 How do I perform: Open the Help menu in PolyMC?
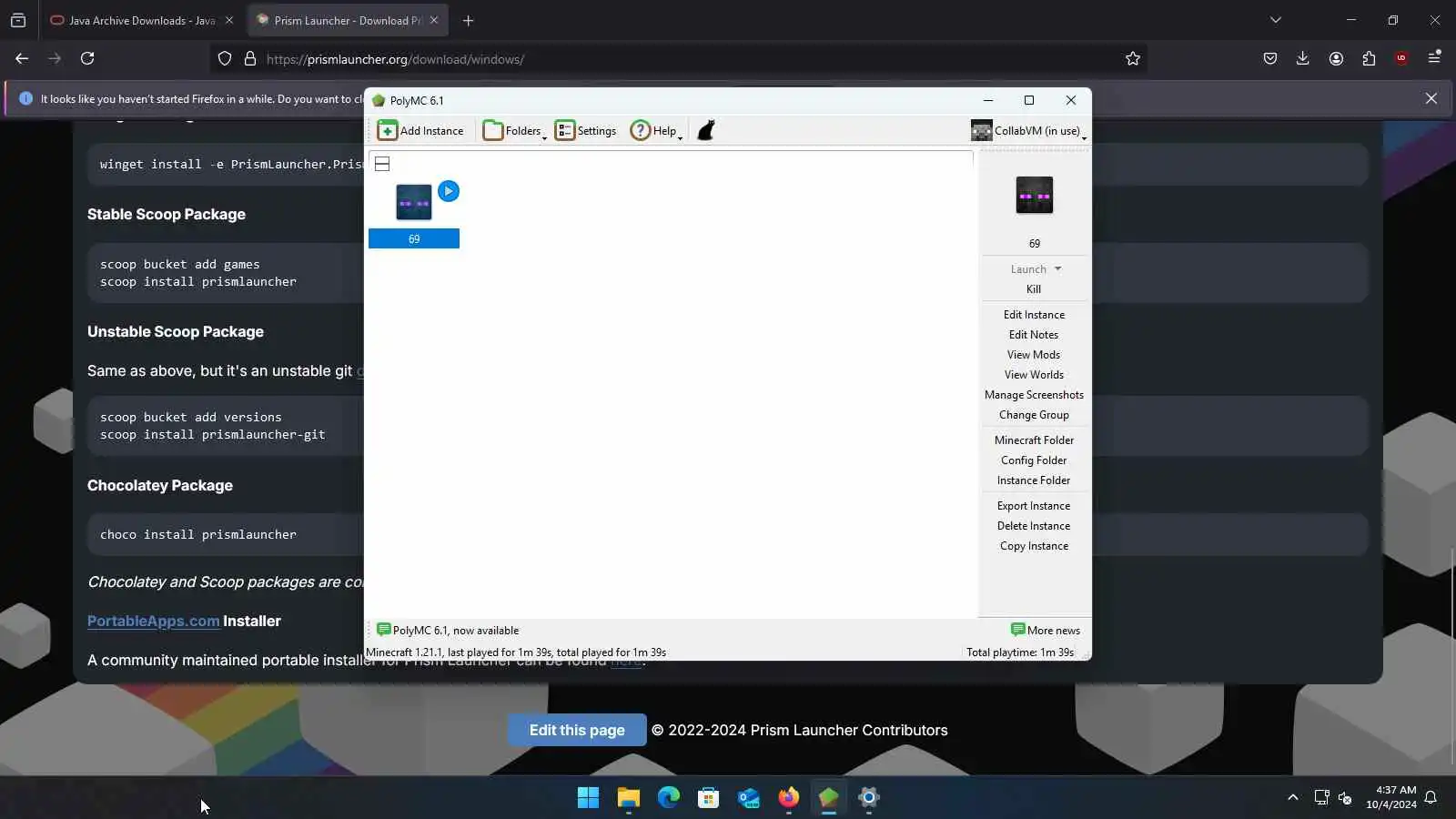(x=655, y=131)
